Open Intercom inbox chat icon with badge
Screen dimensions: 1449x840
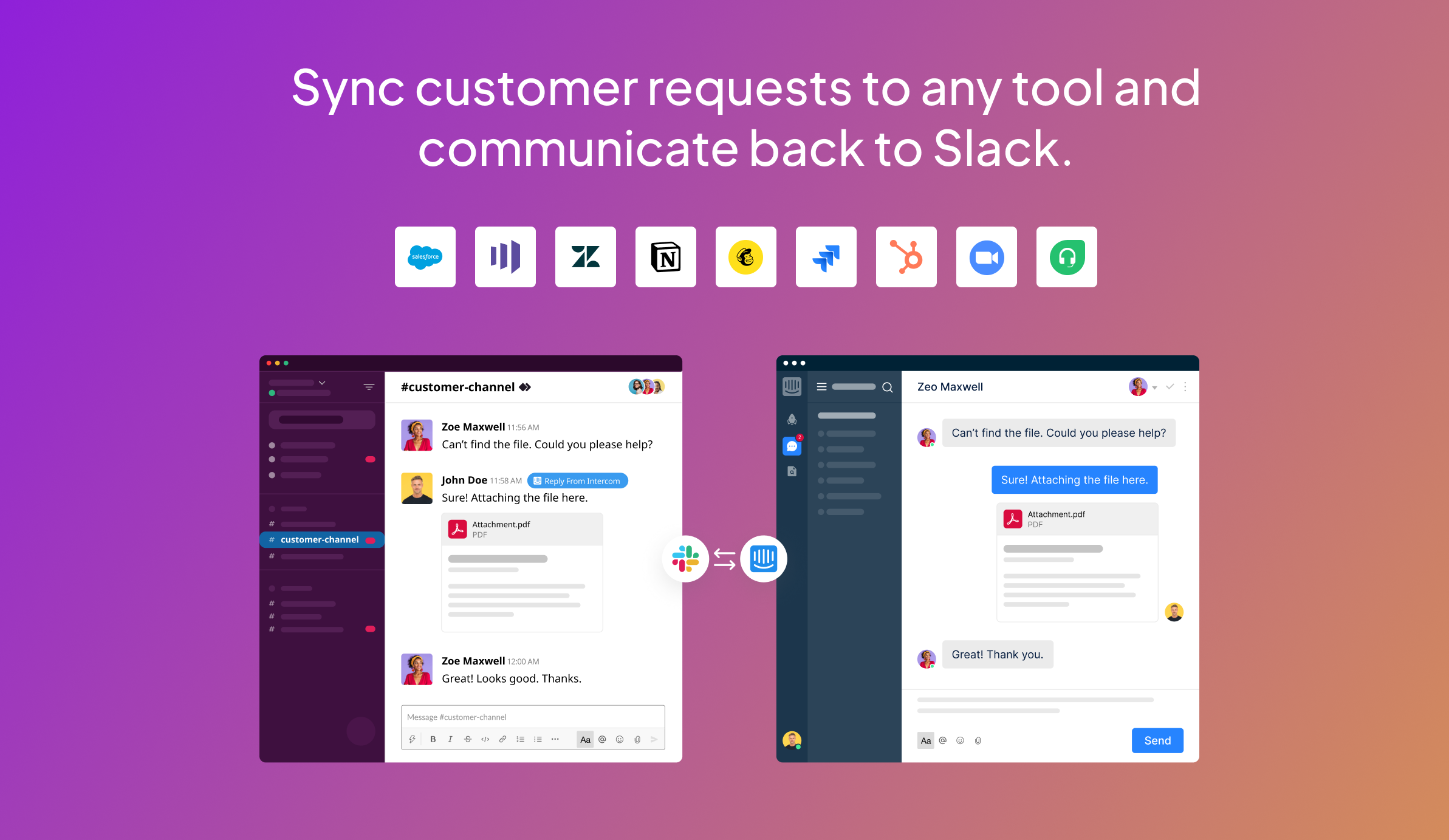click(x=792, y=446)
